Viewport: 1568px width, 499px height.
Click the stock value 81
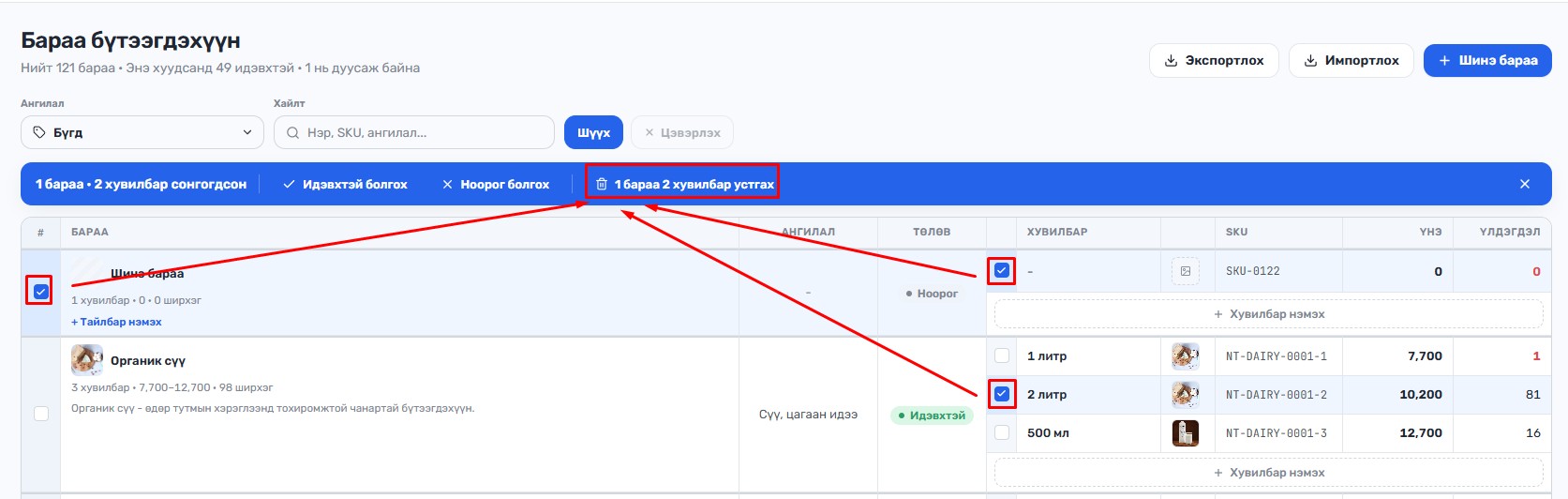click(x=1533, y=395)
